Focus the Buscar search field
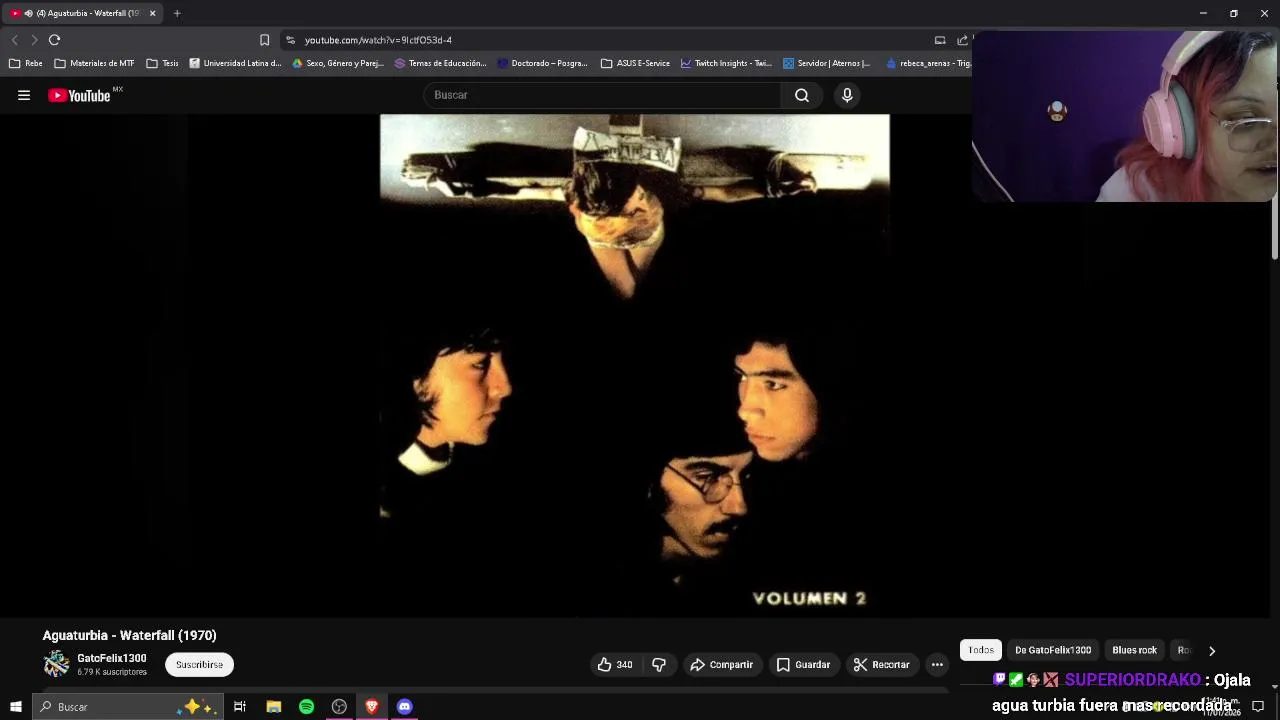Viewport: 1280px width, 720px height. tap(602, 95)
